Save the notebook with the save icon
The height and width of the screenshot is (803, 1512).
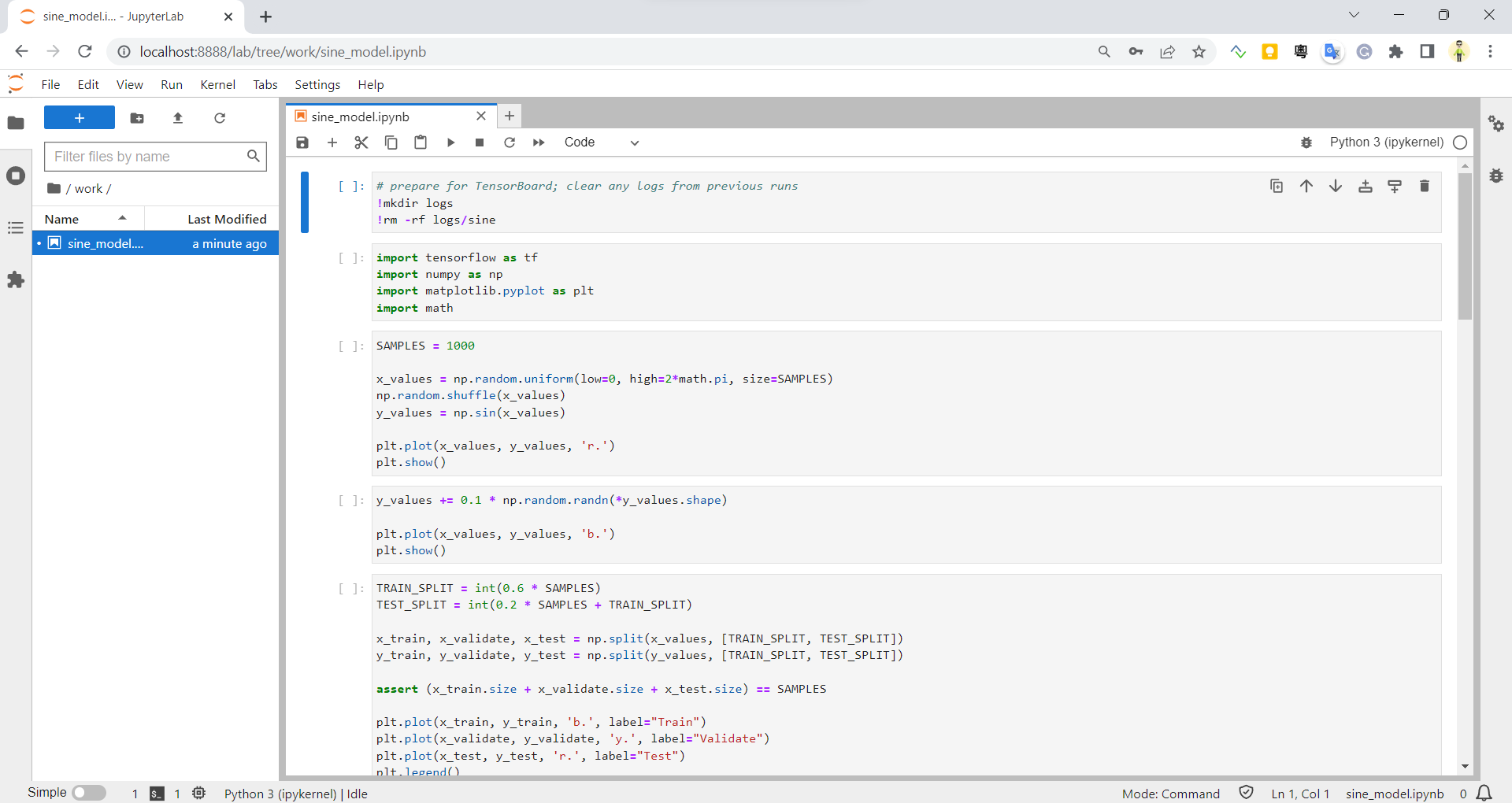tap(302, 142)
